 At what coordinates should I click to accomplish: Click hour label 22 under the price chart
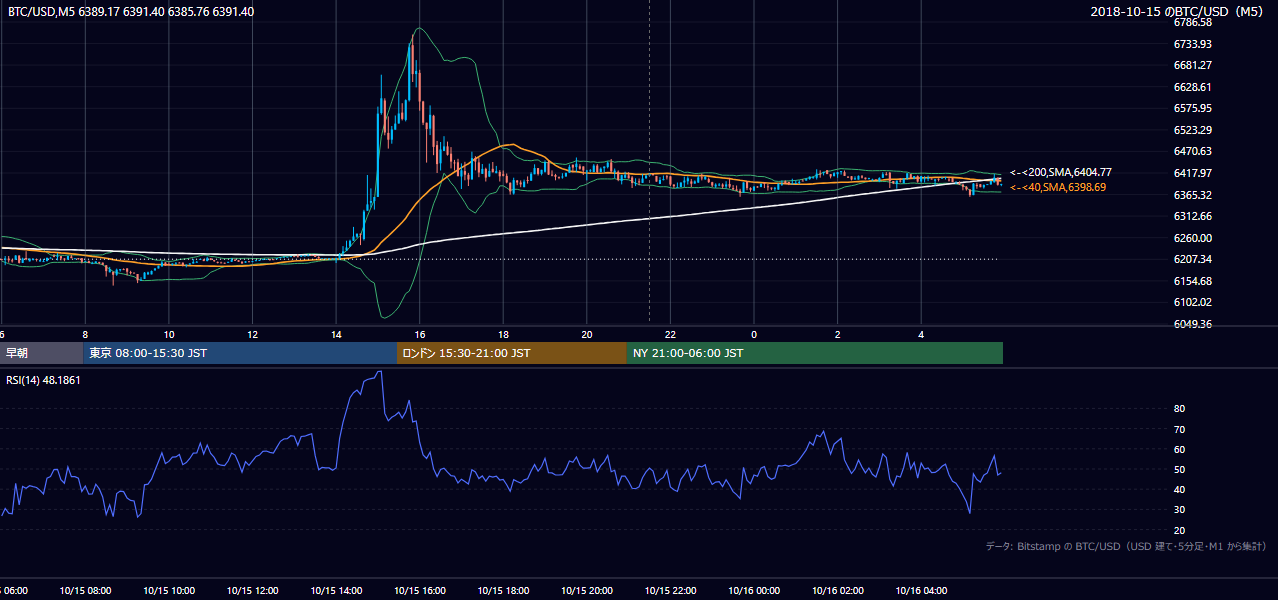[670, 334]
